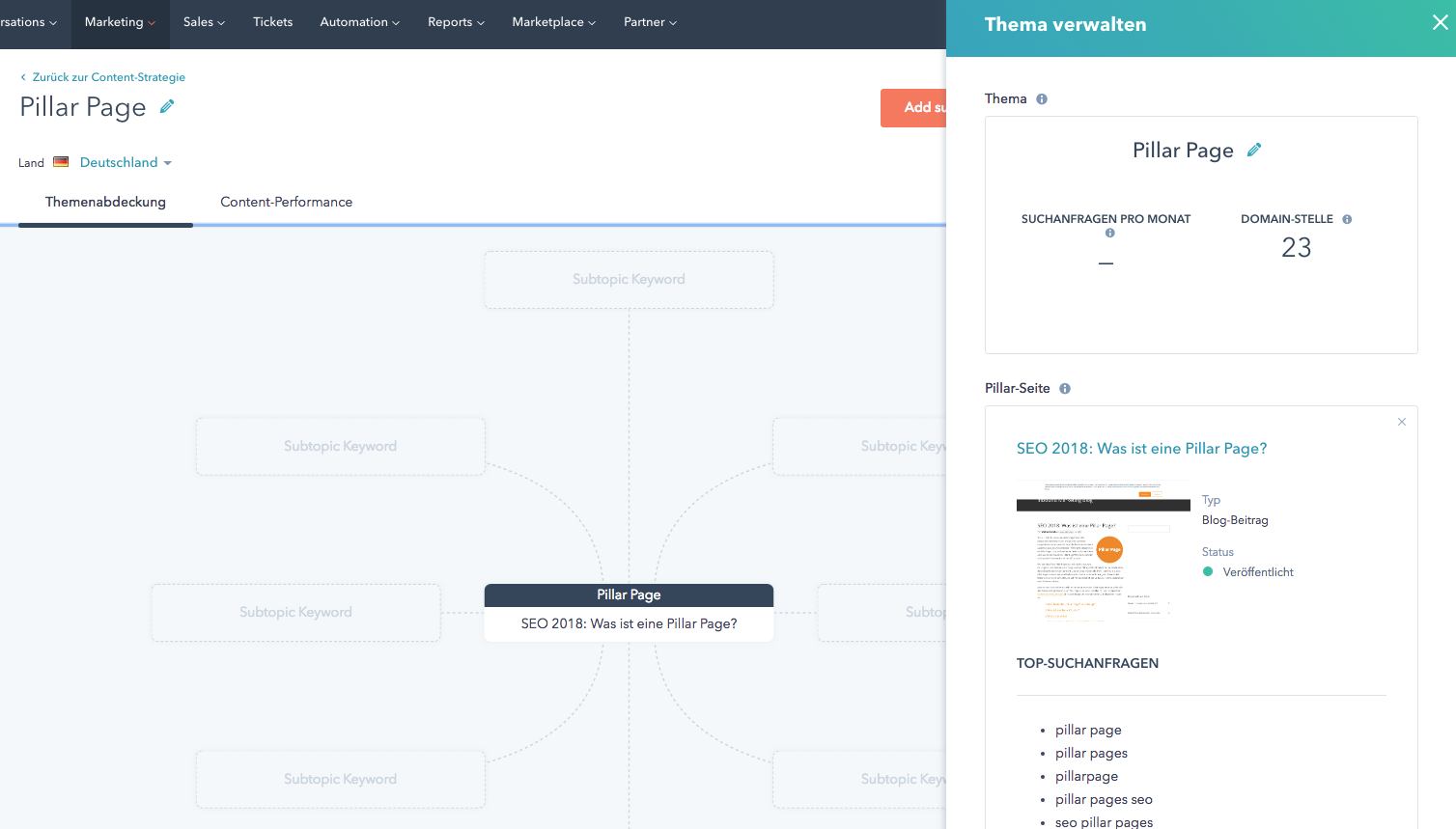Open the Reports menu
Screen dimensions: 1456x829
456,22
